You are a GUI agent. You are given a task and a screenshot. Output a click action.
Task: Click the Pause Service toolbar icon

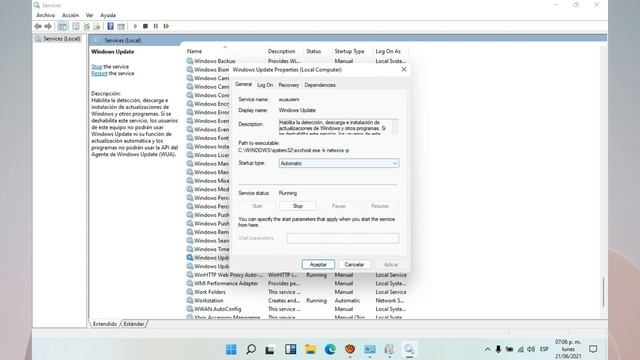click(156, 26)
